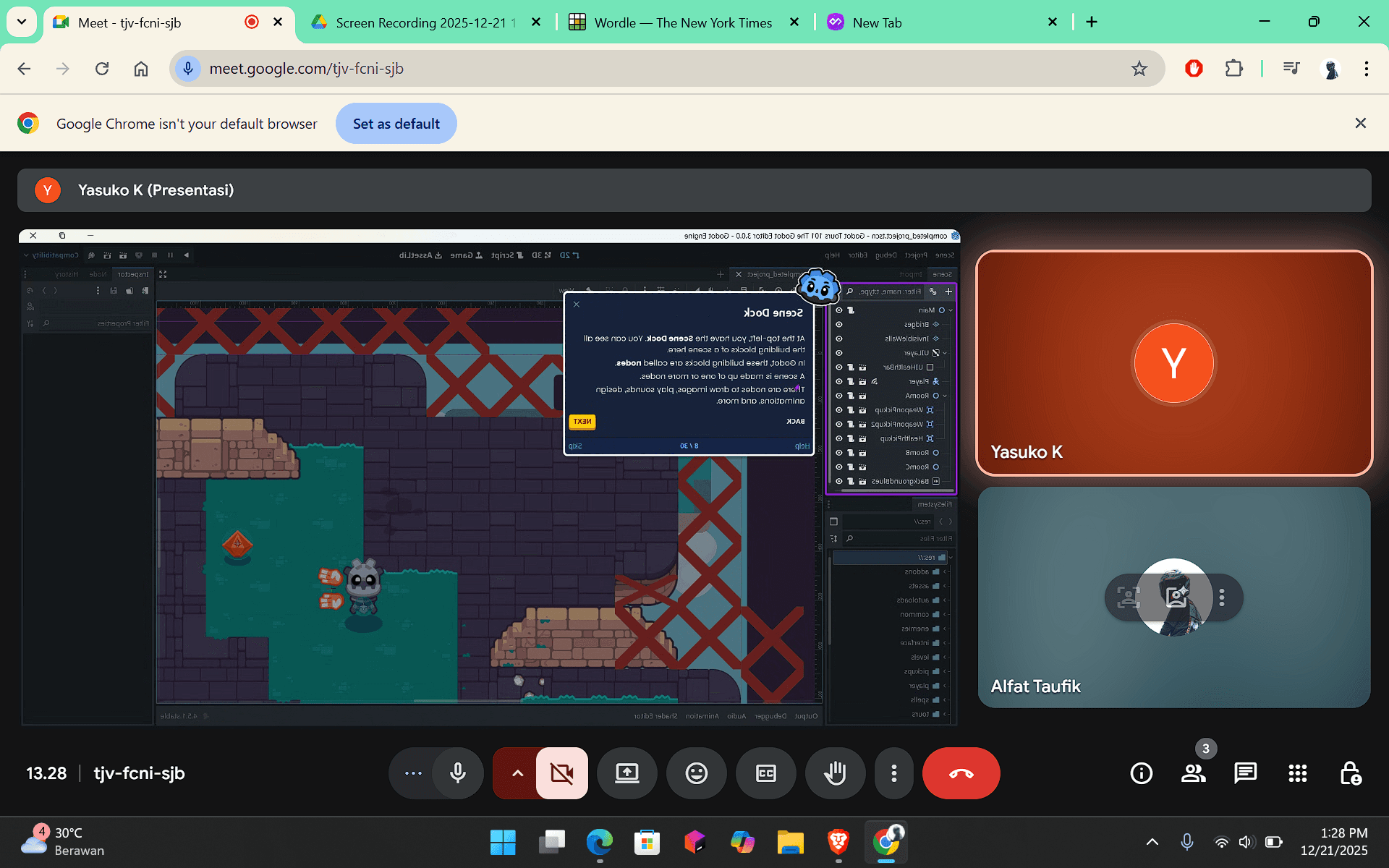Image resolution: width=1389 pixels, height=868 pixels.
Task: Open meeting details info icon
Action: point(1141,773)
